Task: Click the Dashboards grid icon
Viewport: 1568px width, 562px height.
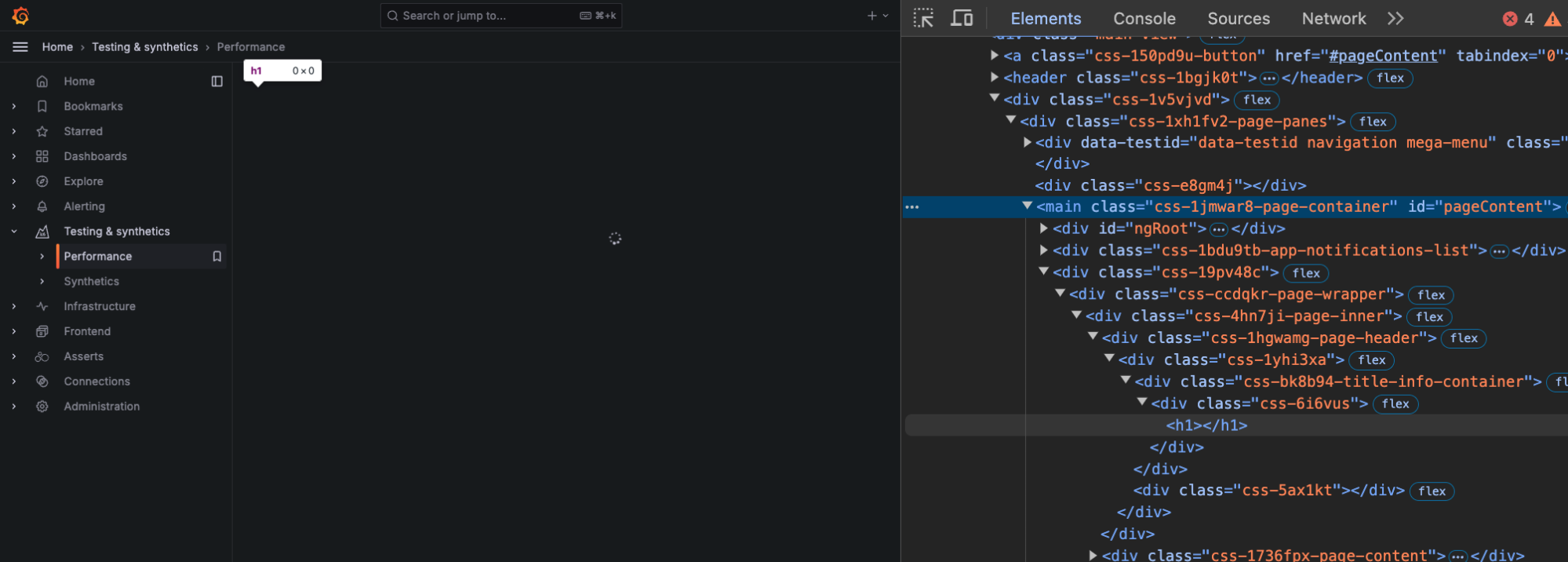Action: pyautogui.click(x=42, y=157)
